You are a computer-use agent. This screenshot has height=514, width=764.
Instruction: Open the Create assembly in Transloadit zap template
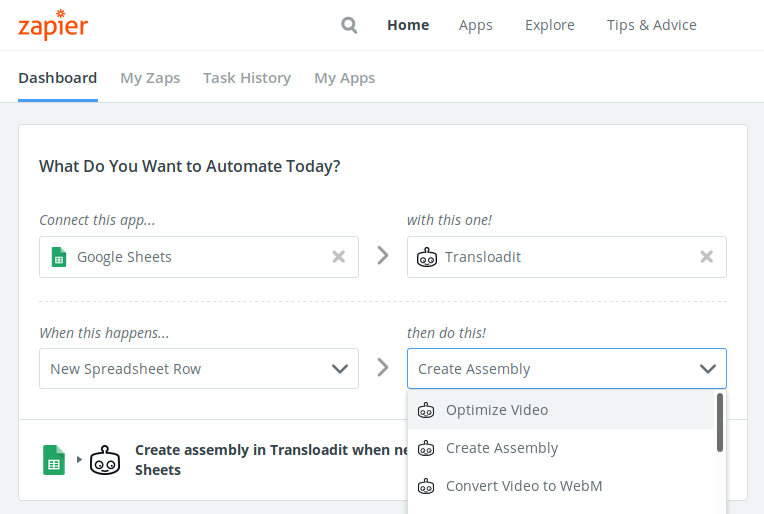pyautogui.click(x=270, y=459)
